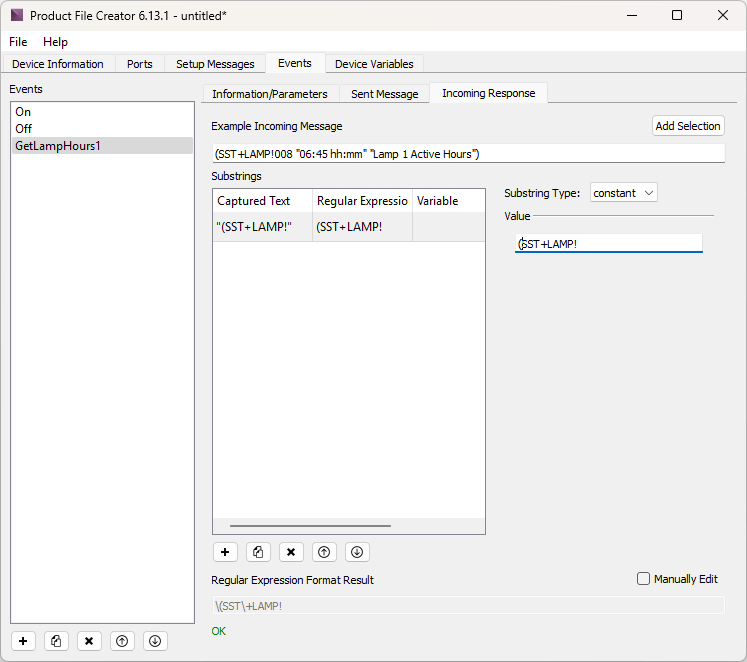The image size is (747, 662).
Task: Open the File menu
Action: click(x=19, y=42)
